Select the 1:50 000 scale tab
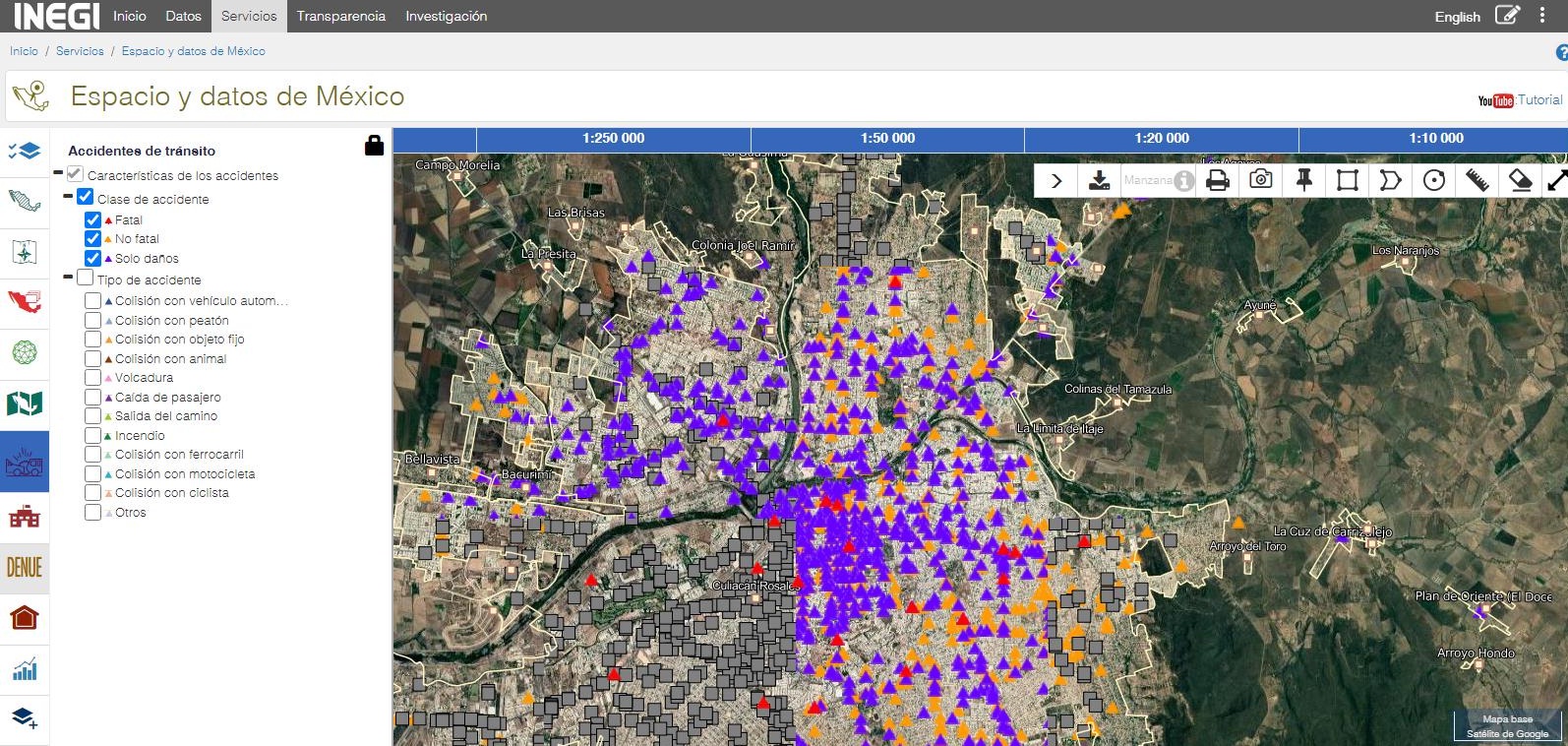This screenshot has width=1568, height=746. click(887, 139)
